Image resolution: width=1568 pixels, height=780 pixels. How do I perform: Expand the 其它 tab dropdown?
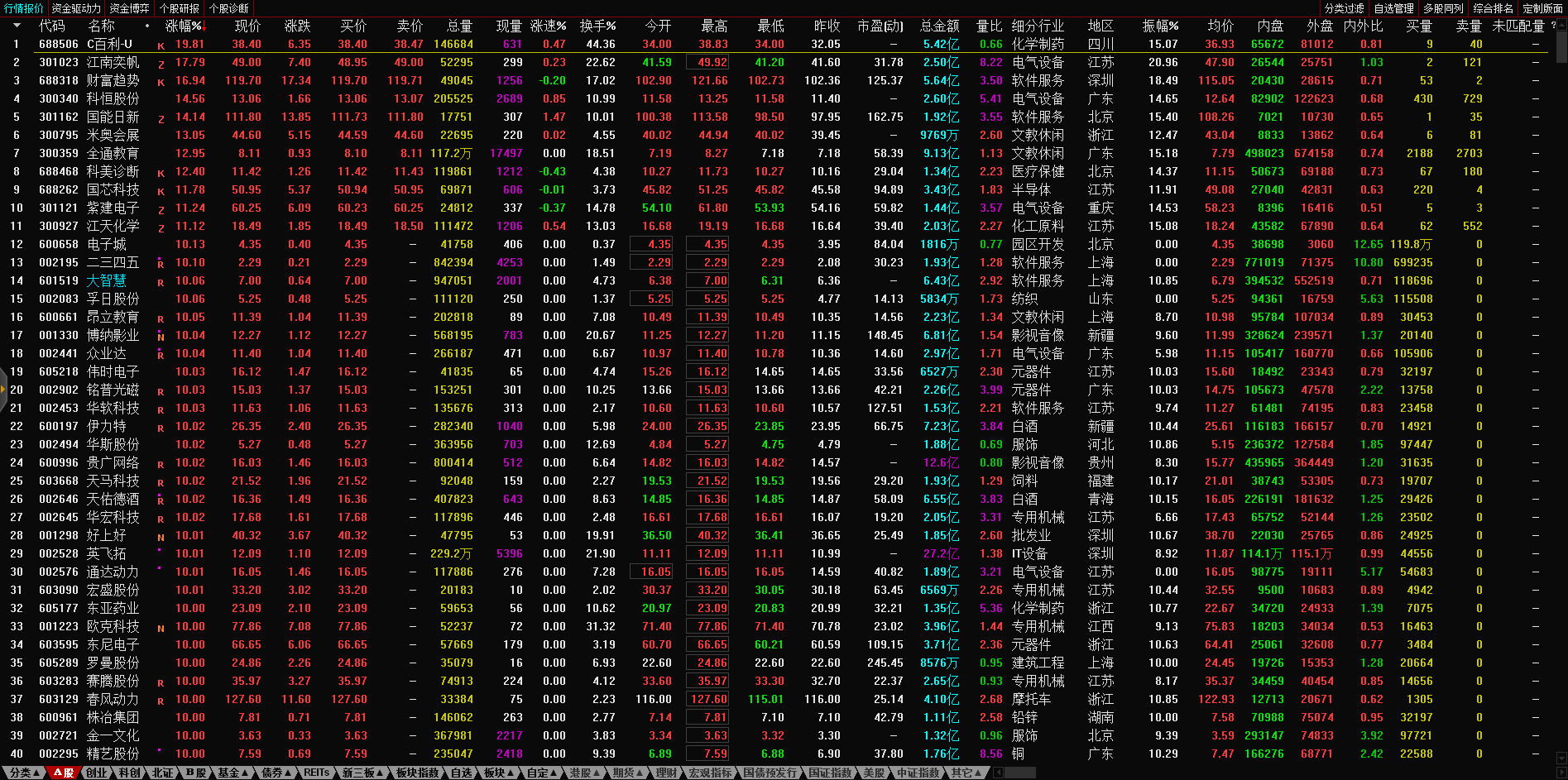[x=966, y=773]
